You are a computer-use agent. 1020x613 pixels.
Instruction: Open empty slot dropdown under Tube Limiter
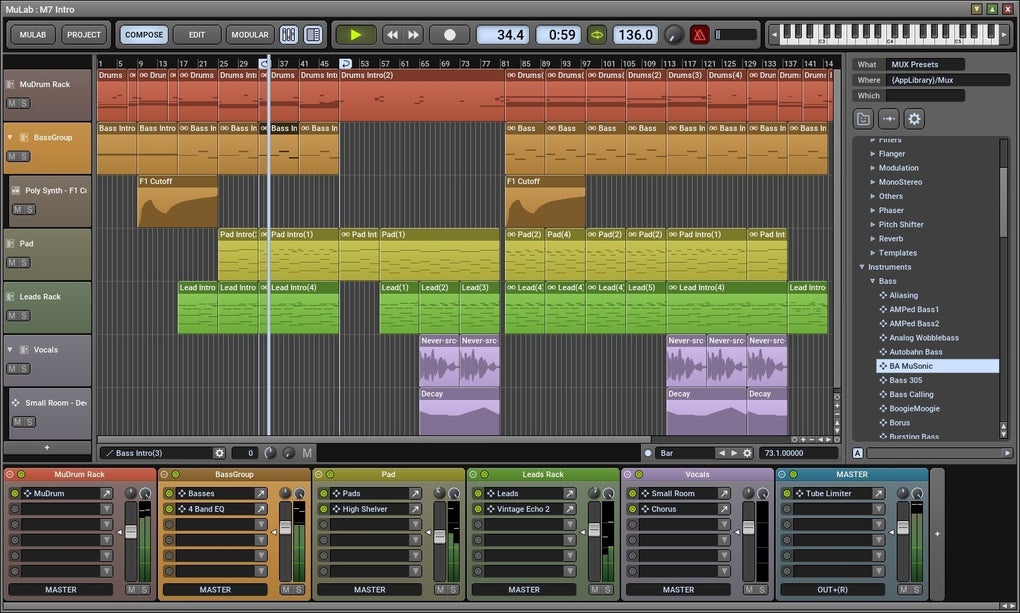877,509
